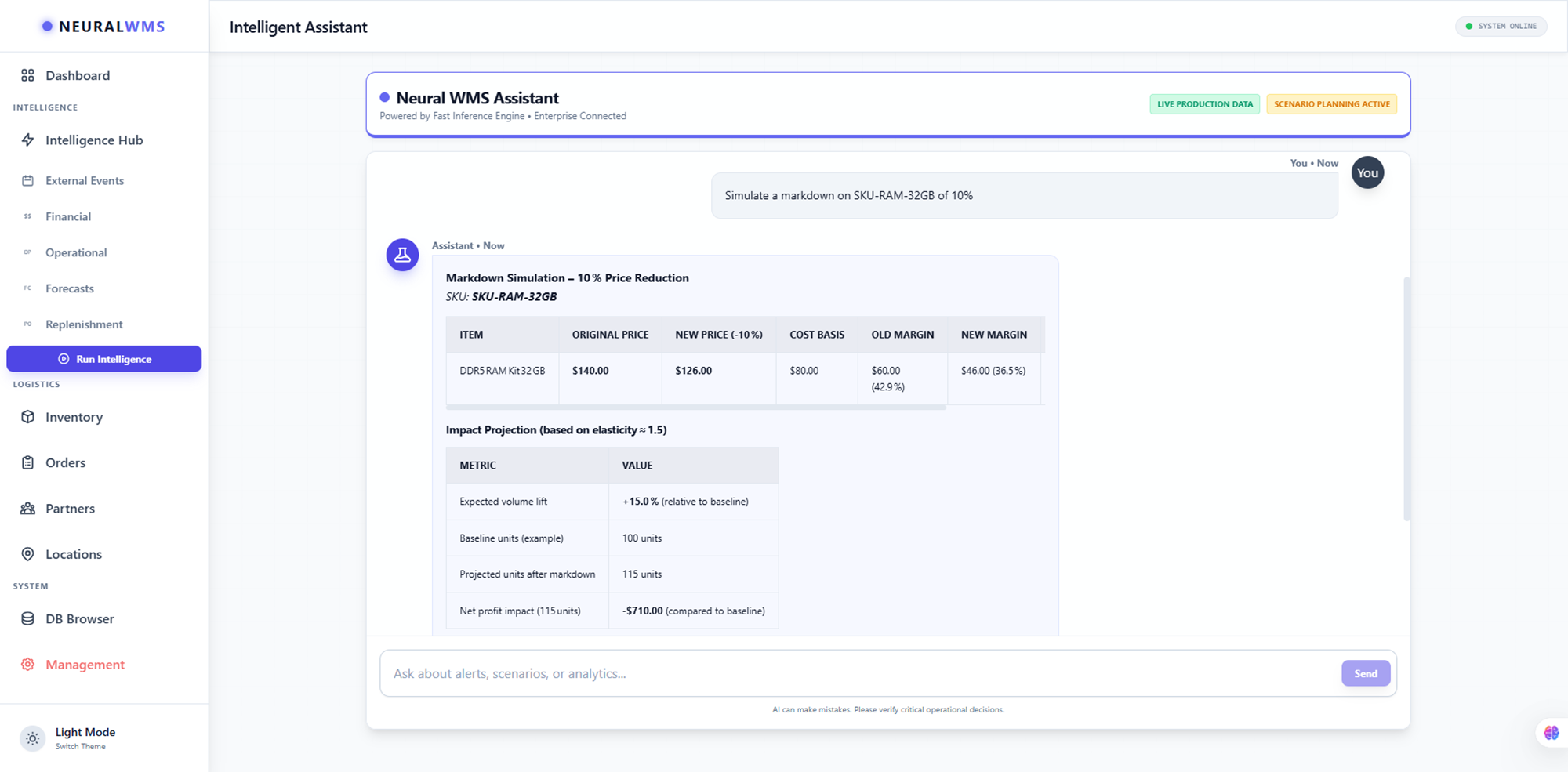This screenshot has height=772, width=1568.
Task: Click the Intelligence Hub lightning icon
Action: (x=28, y=140)
